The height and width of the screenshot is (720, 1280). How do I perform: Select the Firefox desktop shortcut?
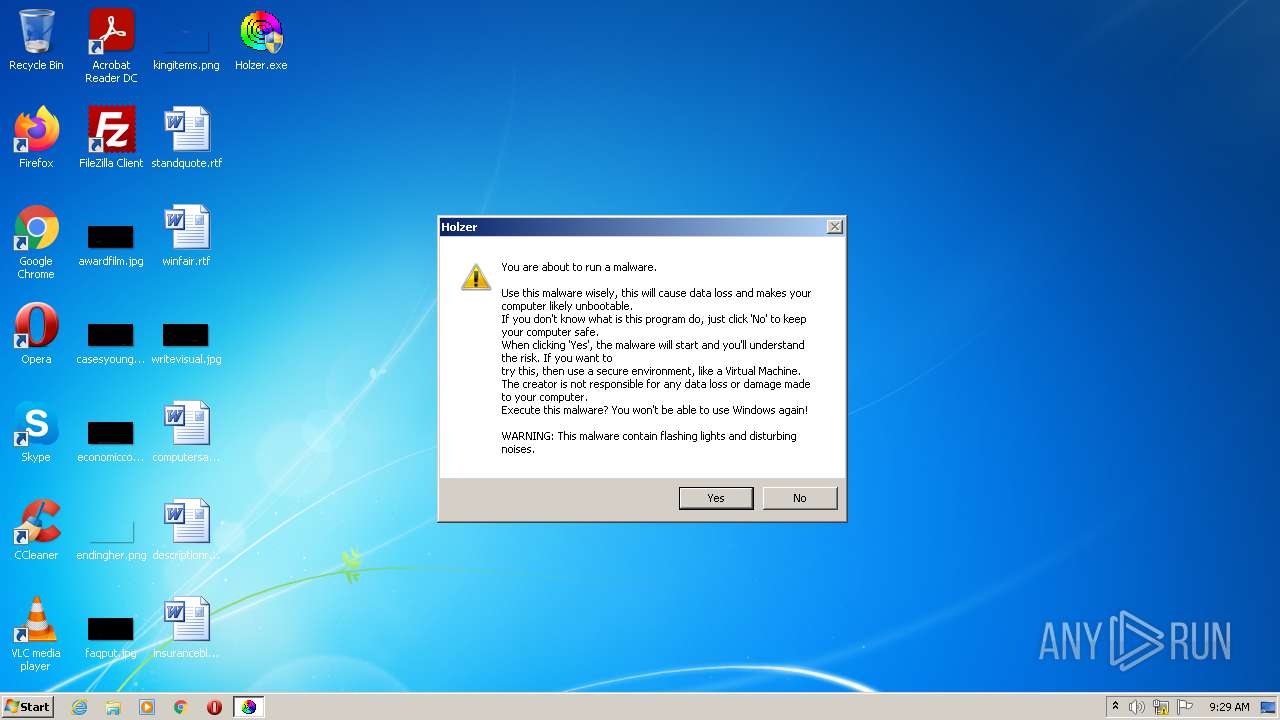click(36, 138)
